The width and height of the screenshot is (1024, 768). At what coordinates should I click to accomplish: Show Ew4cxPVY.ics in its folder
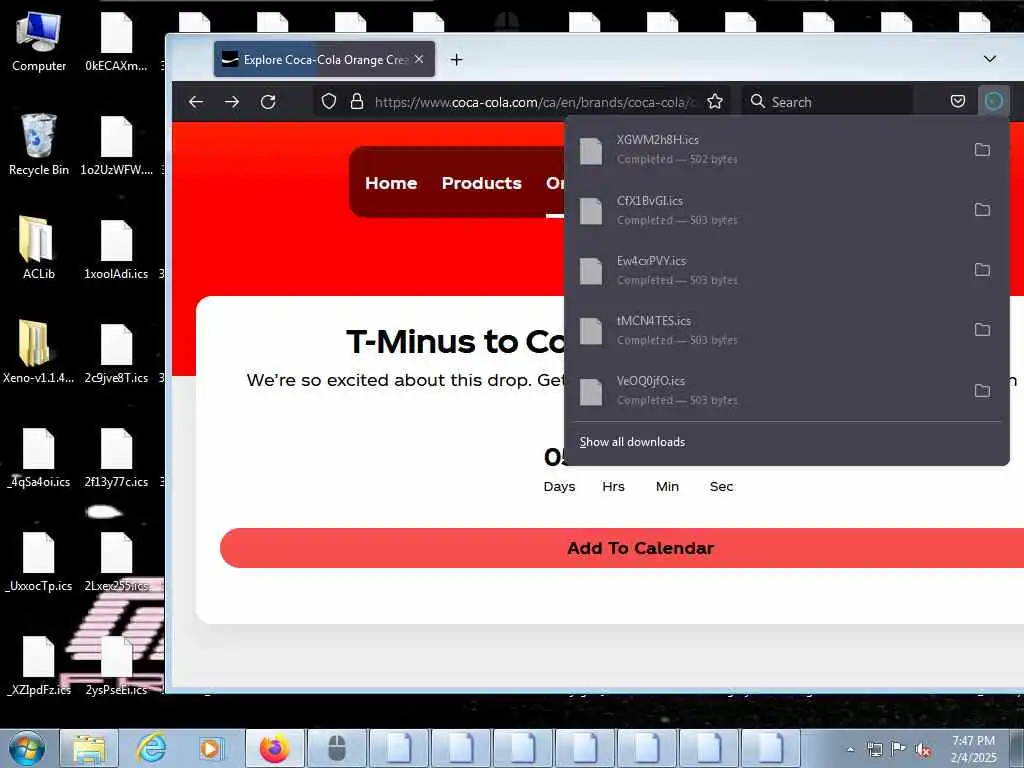982,270
